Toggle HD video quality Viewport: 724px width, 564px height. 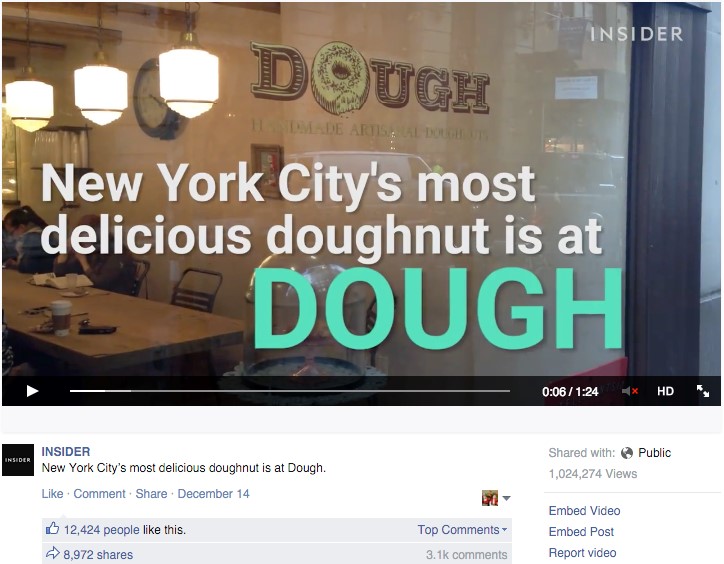(x=665, y=391)
